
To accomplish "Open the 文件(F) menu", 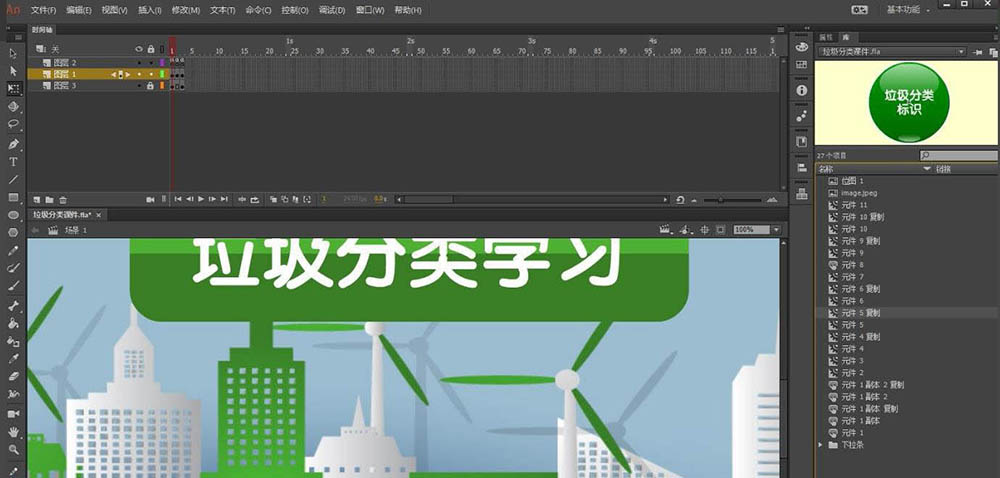I will pos(43,10).
